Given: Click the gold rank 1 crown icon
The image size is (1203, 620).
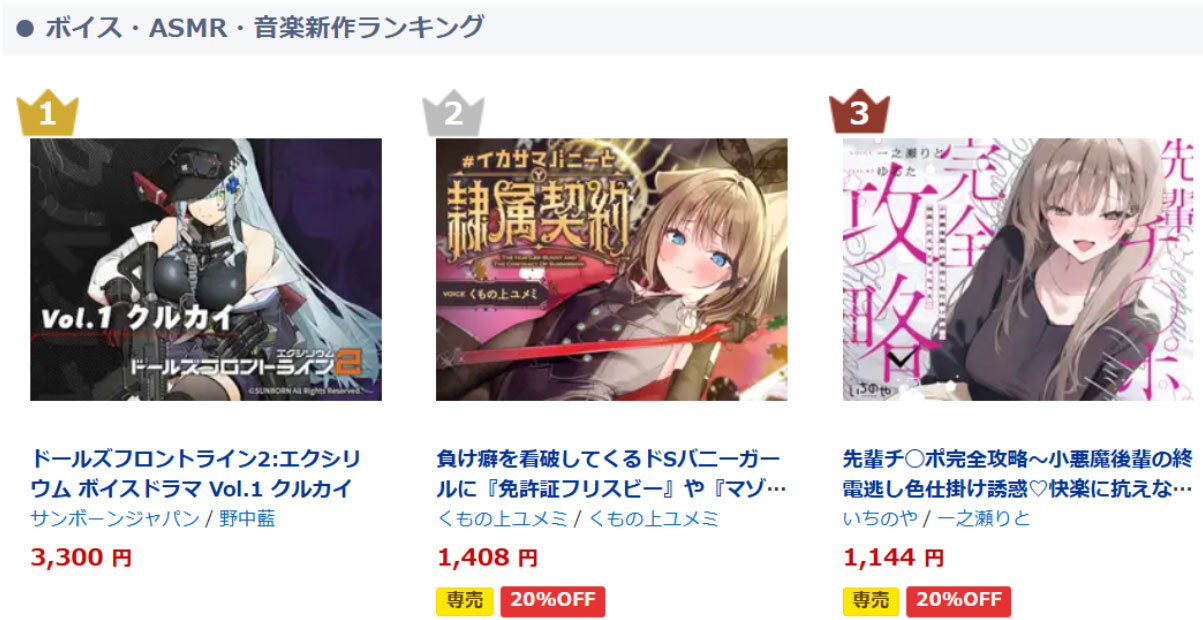Looking at the screenshot, I should tap(47, 112).
